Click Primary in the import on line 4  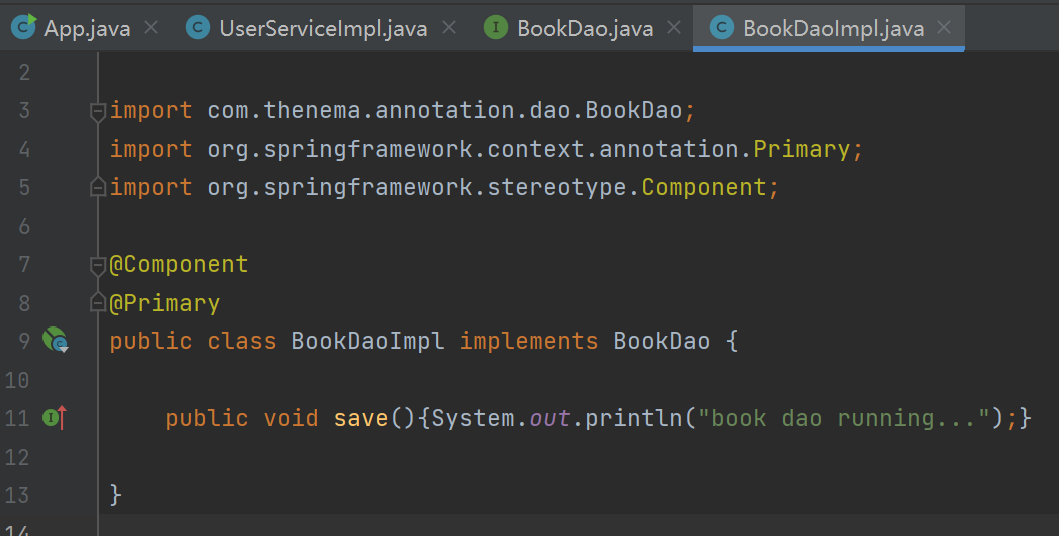[802, 149]
